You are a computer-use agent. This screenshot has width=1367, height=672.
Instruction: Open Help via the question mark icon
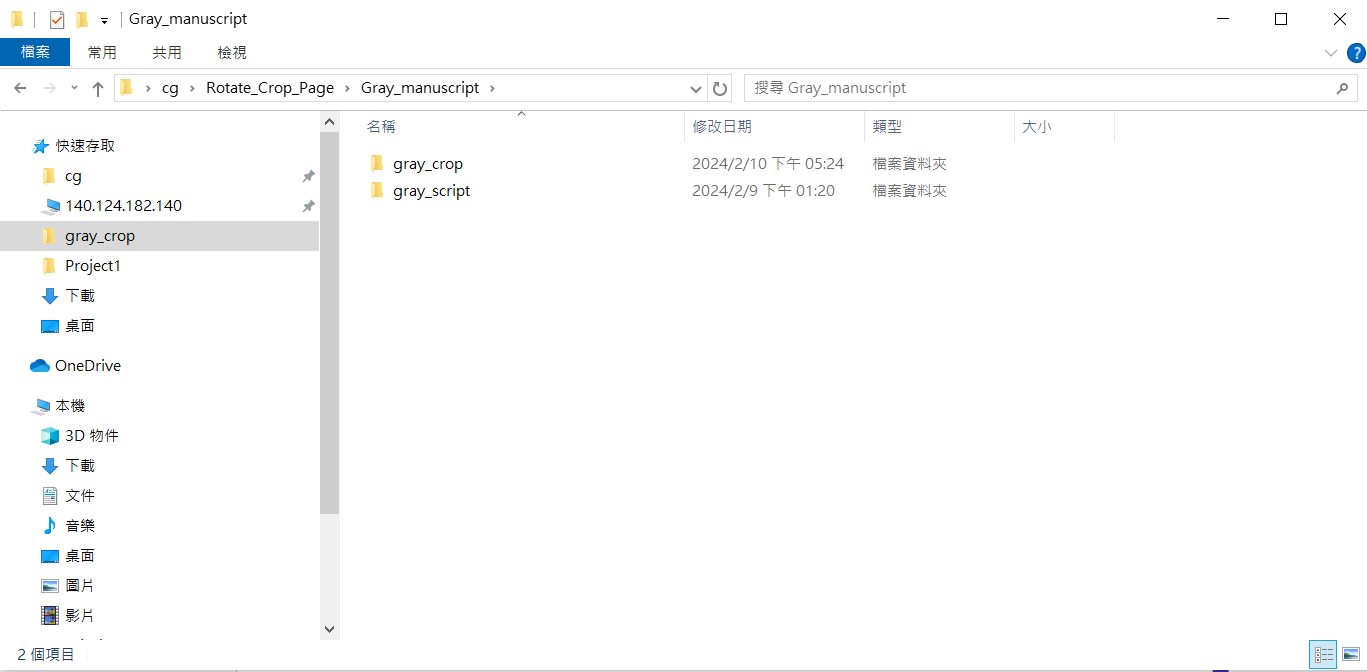pyautogui.click(x=1356, y=53)
